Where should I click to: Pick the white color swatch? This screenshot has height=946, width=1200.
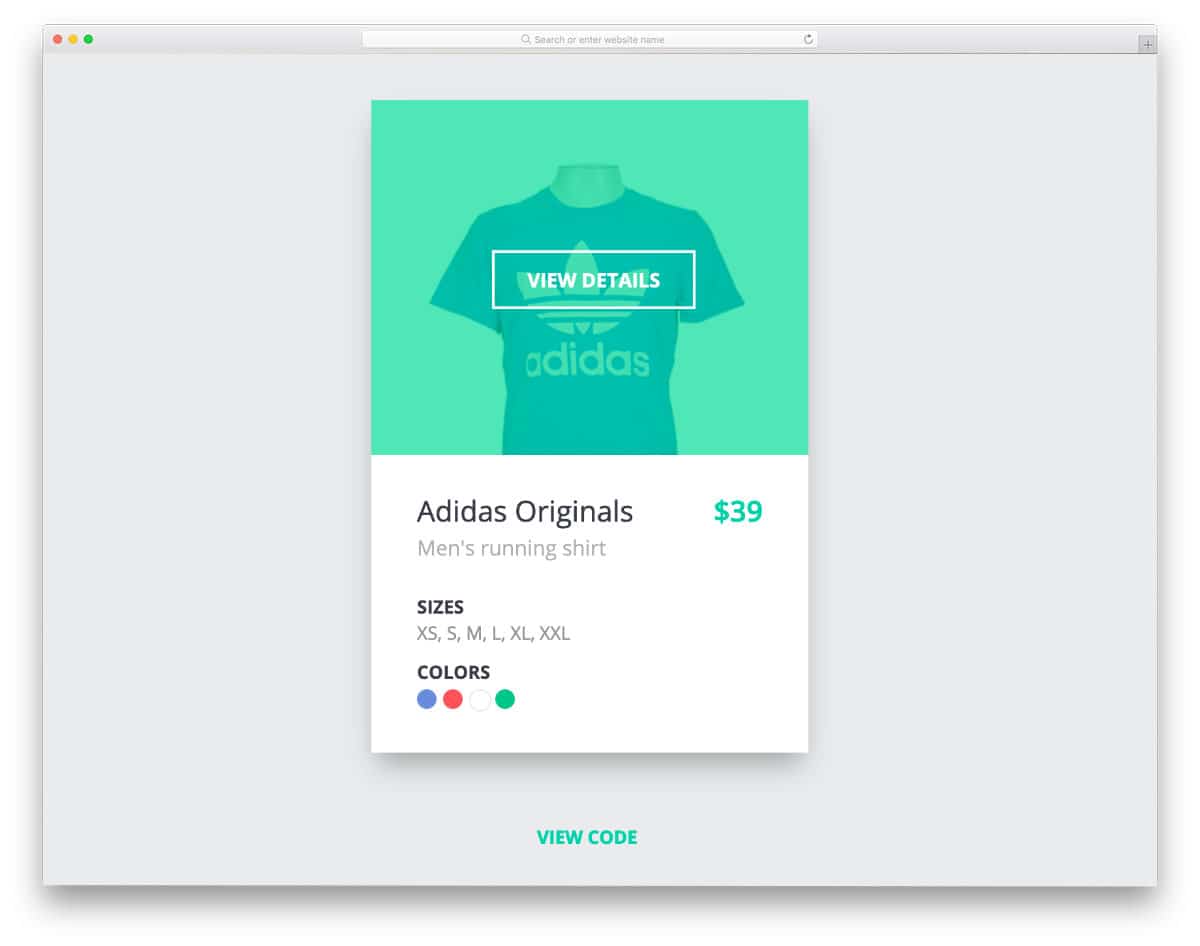[x=480, y=699]
